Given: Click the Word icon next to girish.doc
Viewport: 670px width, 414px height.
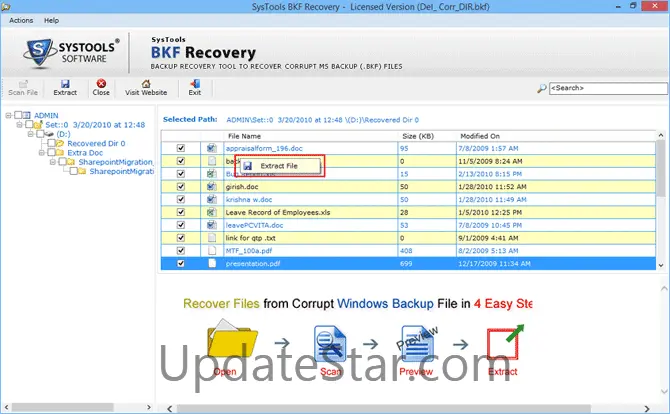Looking at the screenshot, I should pos(212,187).
